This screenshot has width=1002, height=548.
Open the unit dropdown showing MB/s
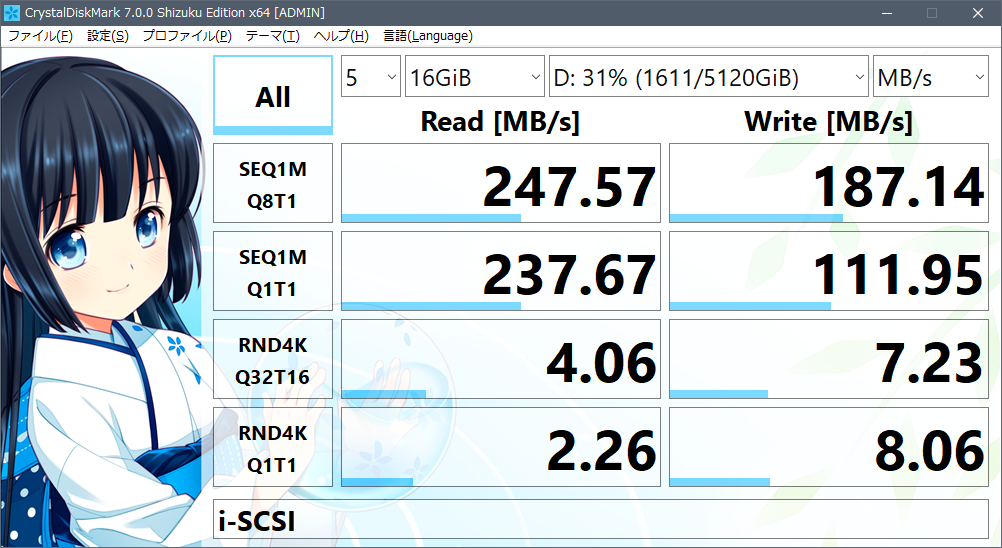930,77
